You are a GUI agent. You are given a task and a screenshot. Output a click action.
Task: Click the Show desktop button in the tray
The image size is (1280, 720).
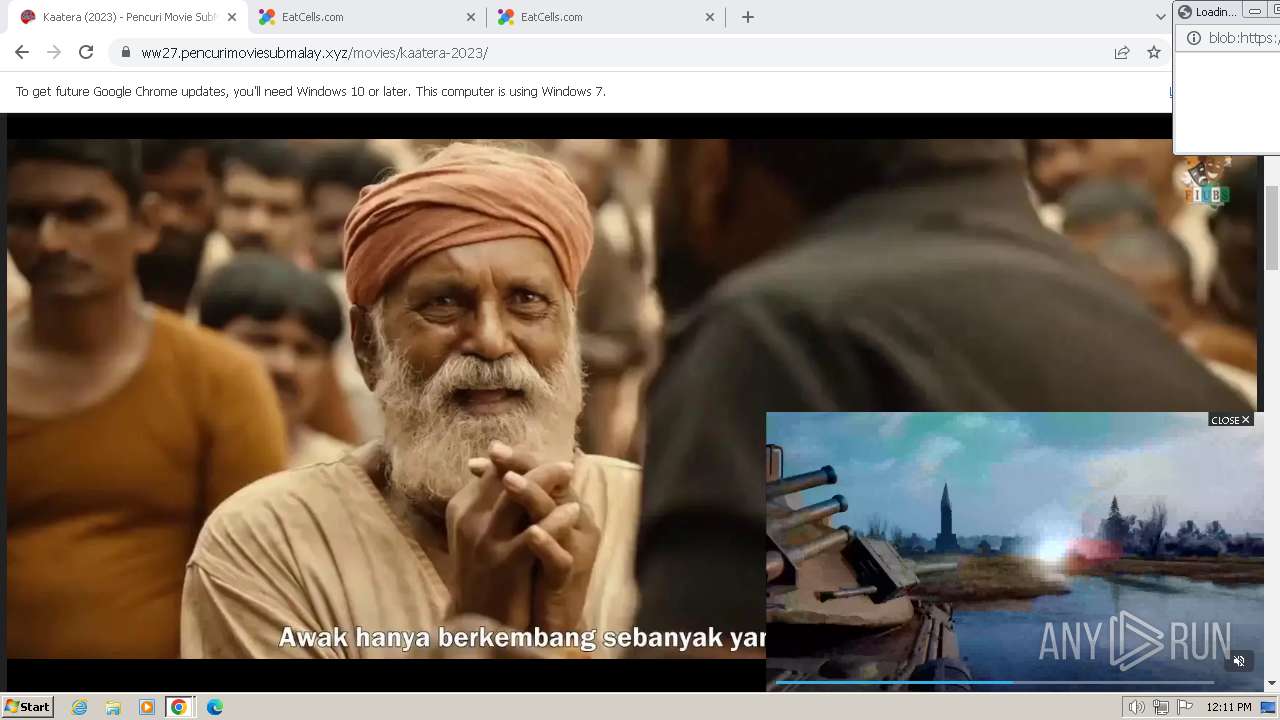[x=1268, y=707]
